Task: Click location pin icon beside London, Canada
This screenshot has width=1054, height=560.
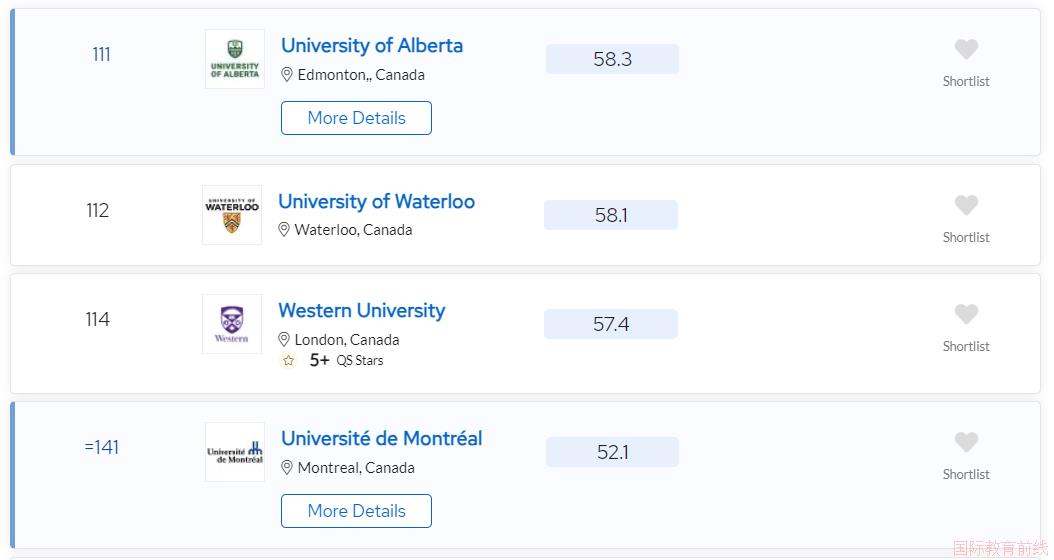Action: [284, 339]
